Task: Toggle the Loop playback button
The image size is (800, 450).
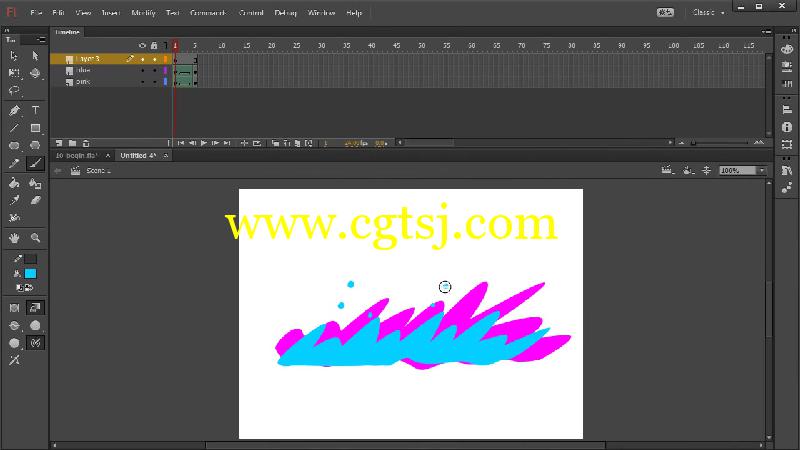Action: [x=257, y=143]
